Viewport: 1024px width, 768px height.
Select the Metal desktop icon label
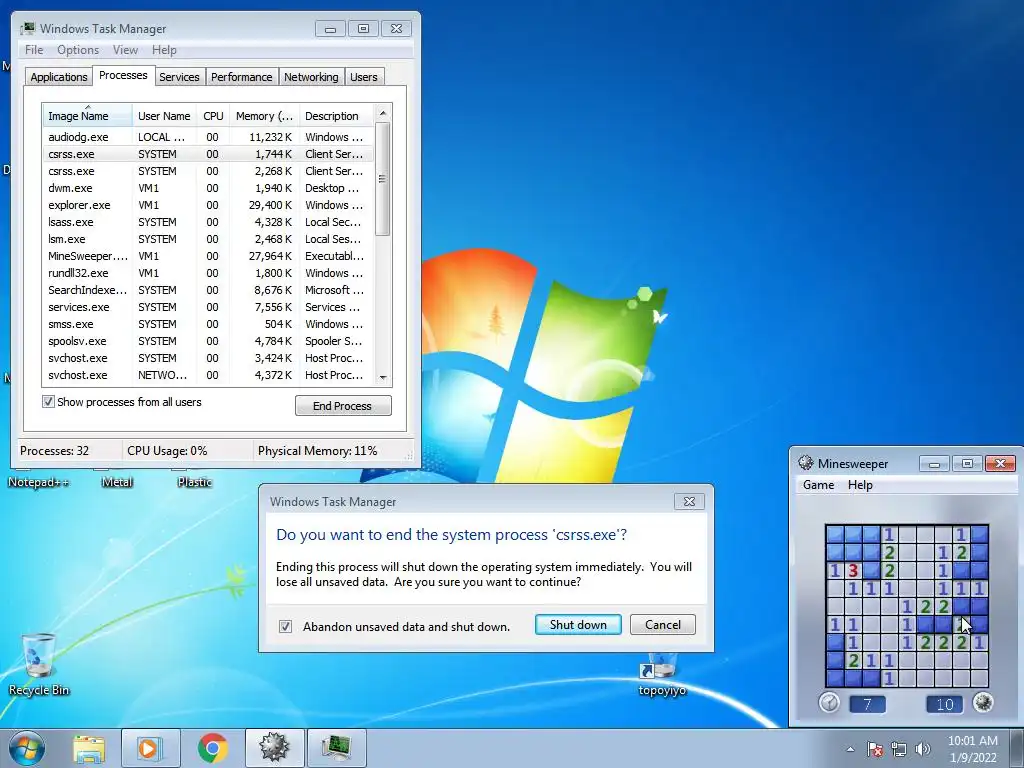pos(117,482)
